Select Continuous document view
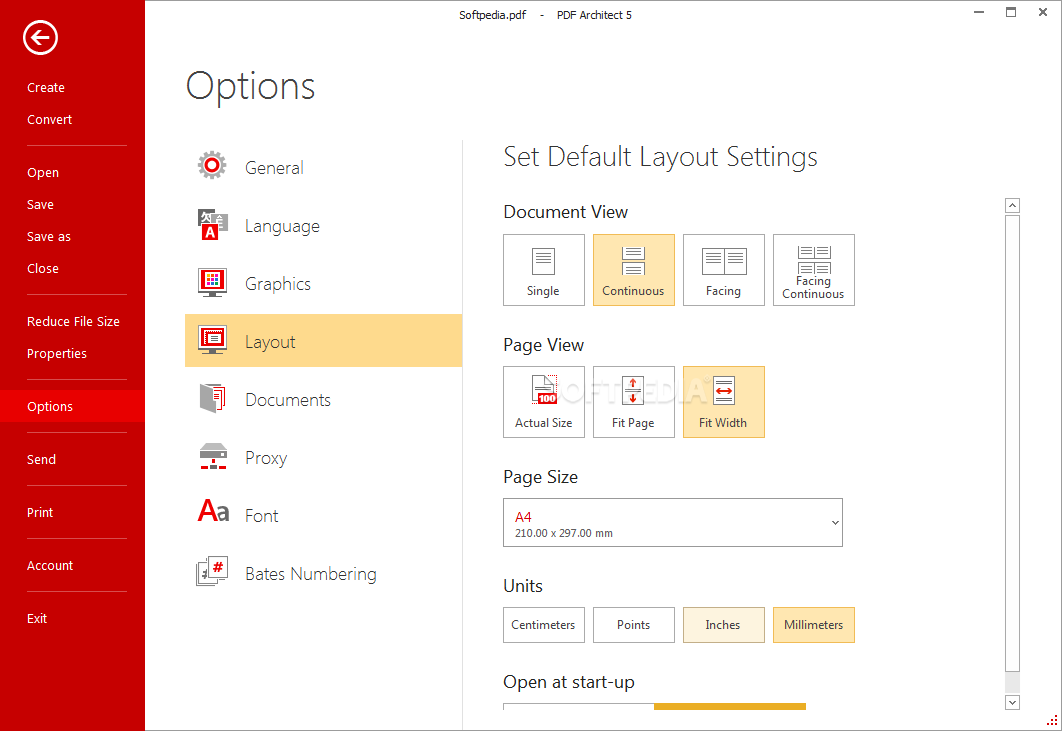1062x731 pixels. [633, 270]
